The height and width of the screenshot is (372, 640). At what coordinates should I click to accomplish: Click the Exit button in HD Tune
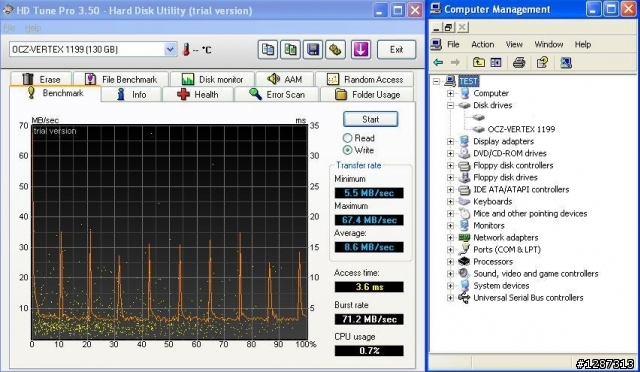(x=396, y=50)
